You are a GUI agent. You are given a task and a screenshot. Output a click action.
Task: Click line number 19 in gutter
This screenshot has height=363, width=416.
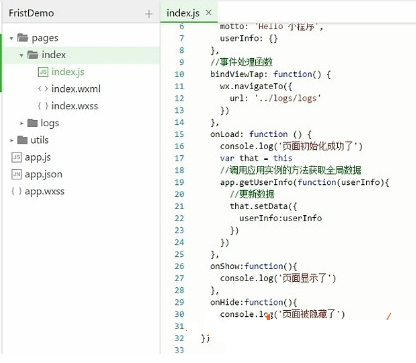(x=179, y=182)
